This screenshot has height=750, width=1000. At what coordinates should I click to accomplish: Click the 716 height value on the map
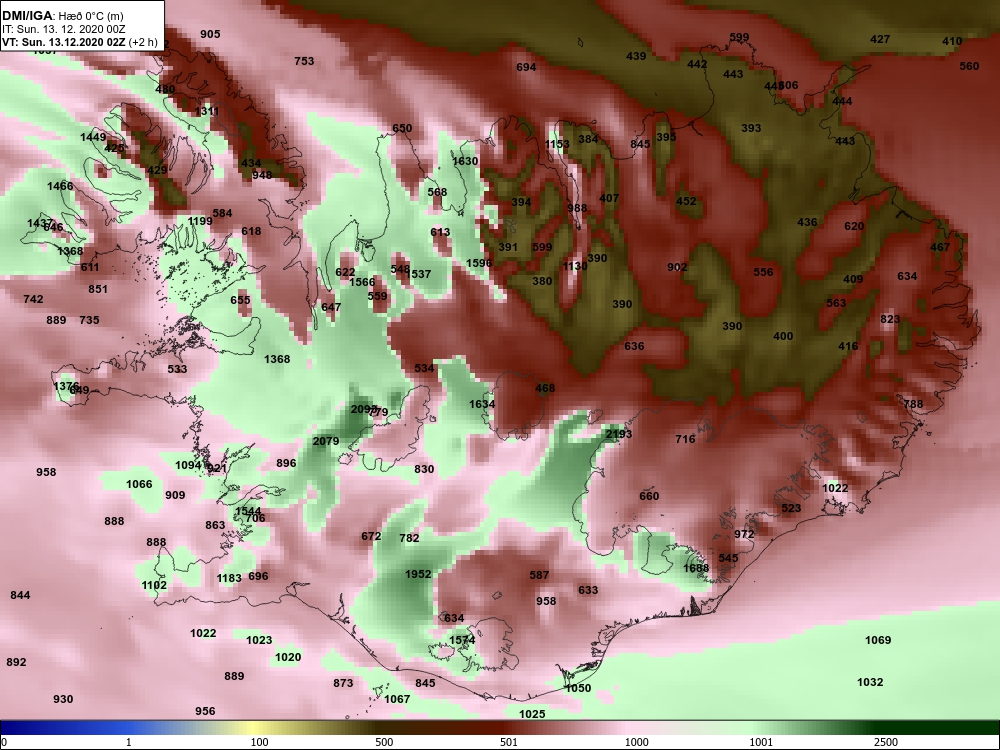point(685,439)
